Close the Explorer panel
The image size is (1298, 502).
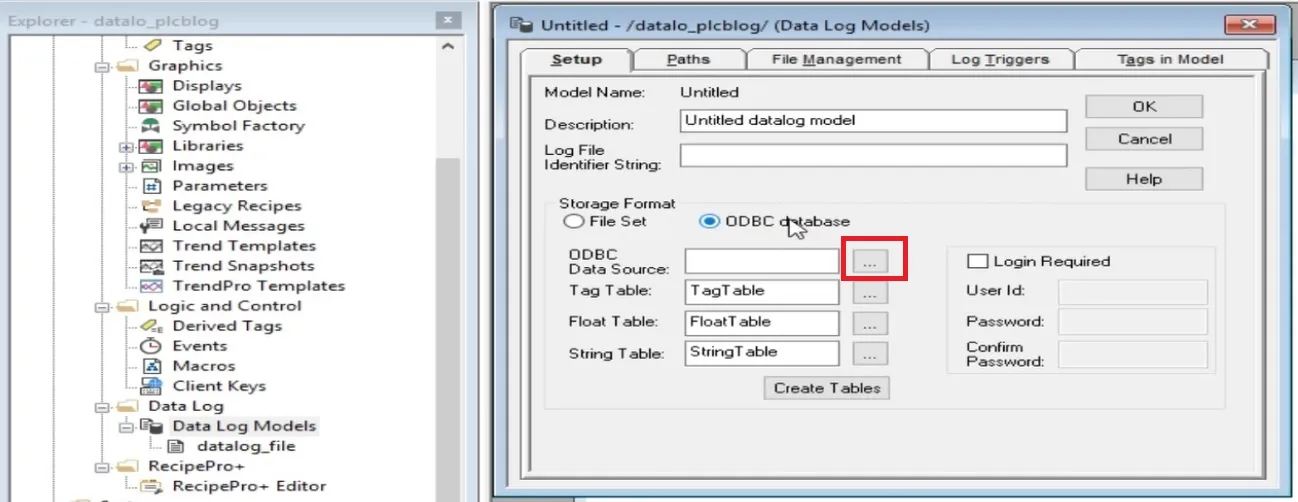pos(449,20)
